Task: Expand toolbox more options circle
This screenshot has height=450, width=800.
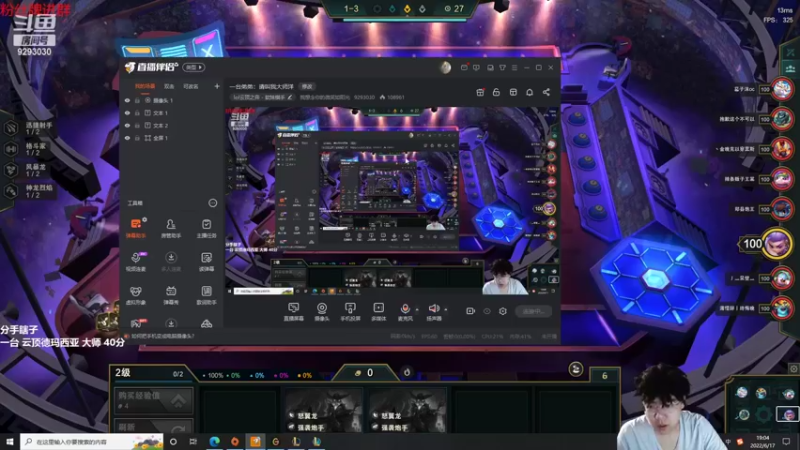Action: pyautogui.click(x=213, y=203)
